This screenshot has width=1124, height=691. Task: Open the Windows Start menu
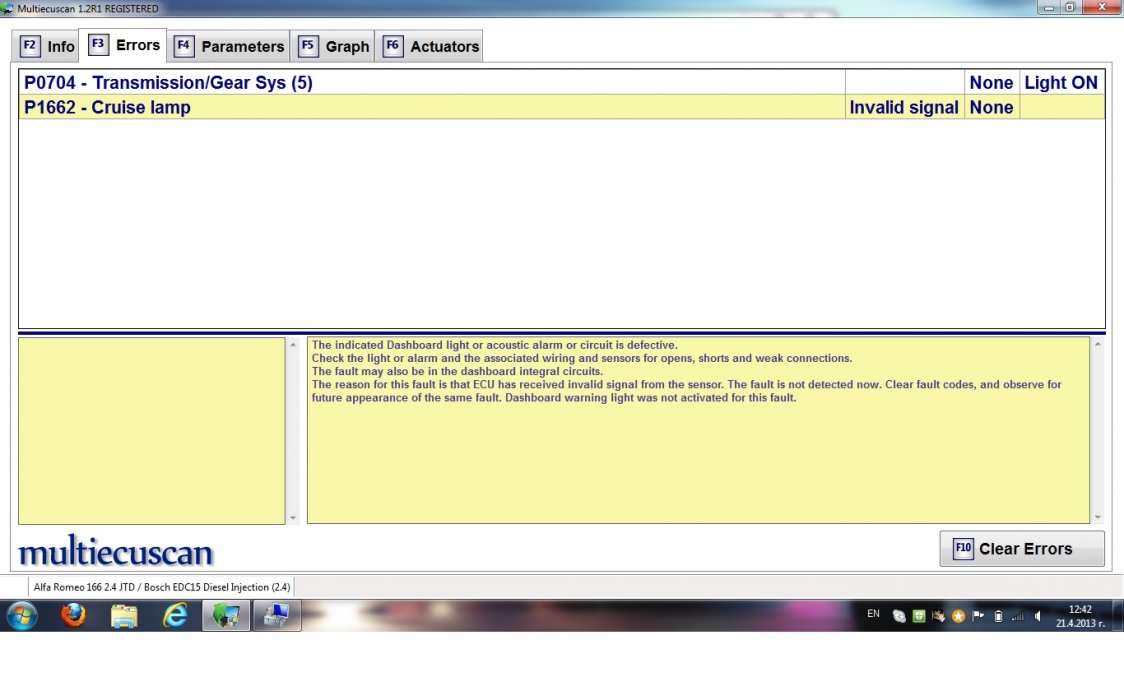(x=21, y=616)
